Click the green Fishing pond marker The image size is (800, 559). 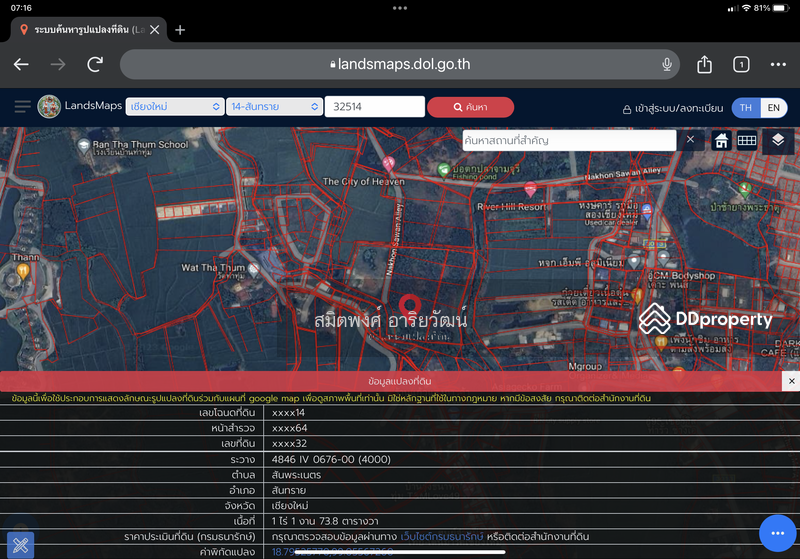[443, 170]
